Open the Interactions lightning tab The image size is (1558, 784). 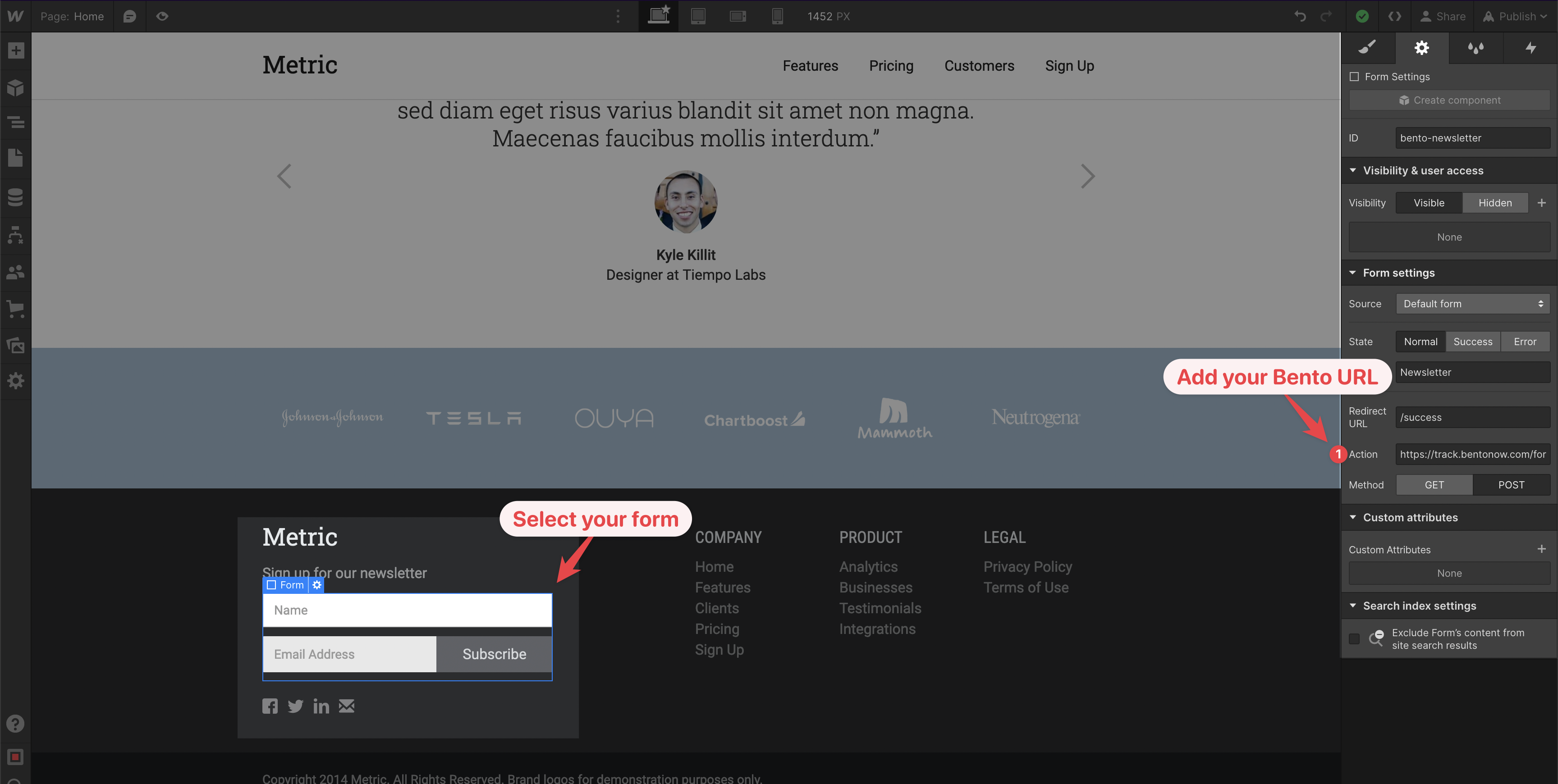1530,48
